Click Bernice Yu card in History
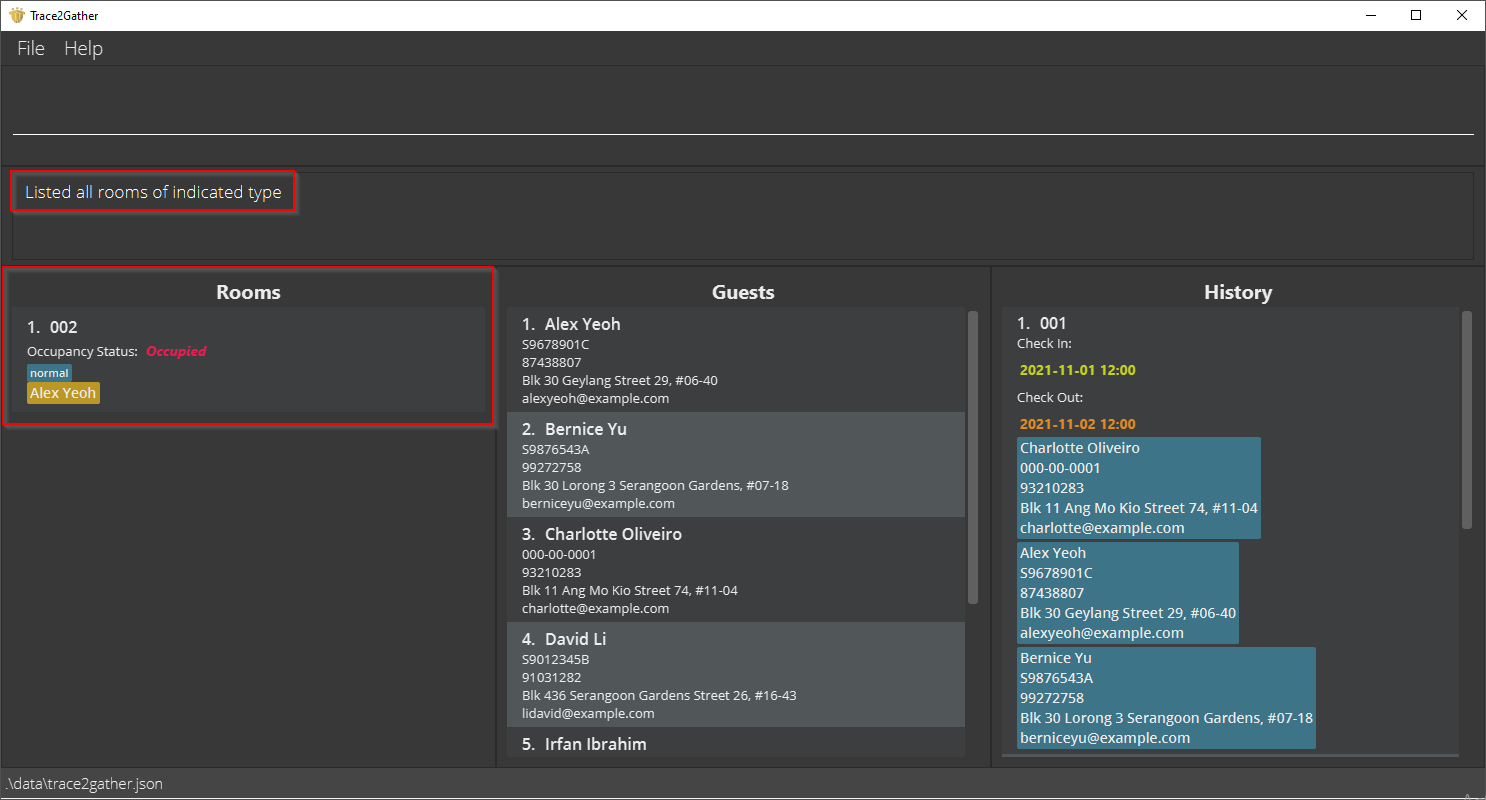Viewport: 1486px width, 800px height. 1166,698
